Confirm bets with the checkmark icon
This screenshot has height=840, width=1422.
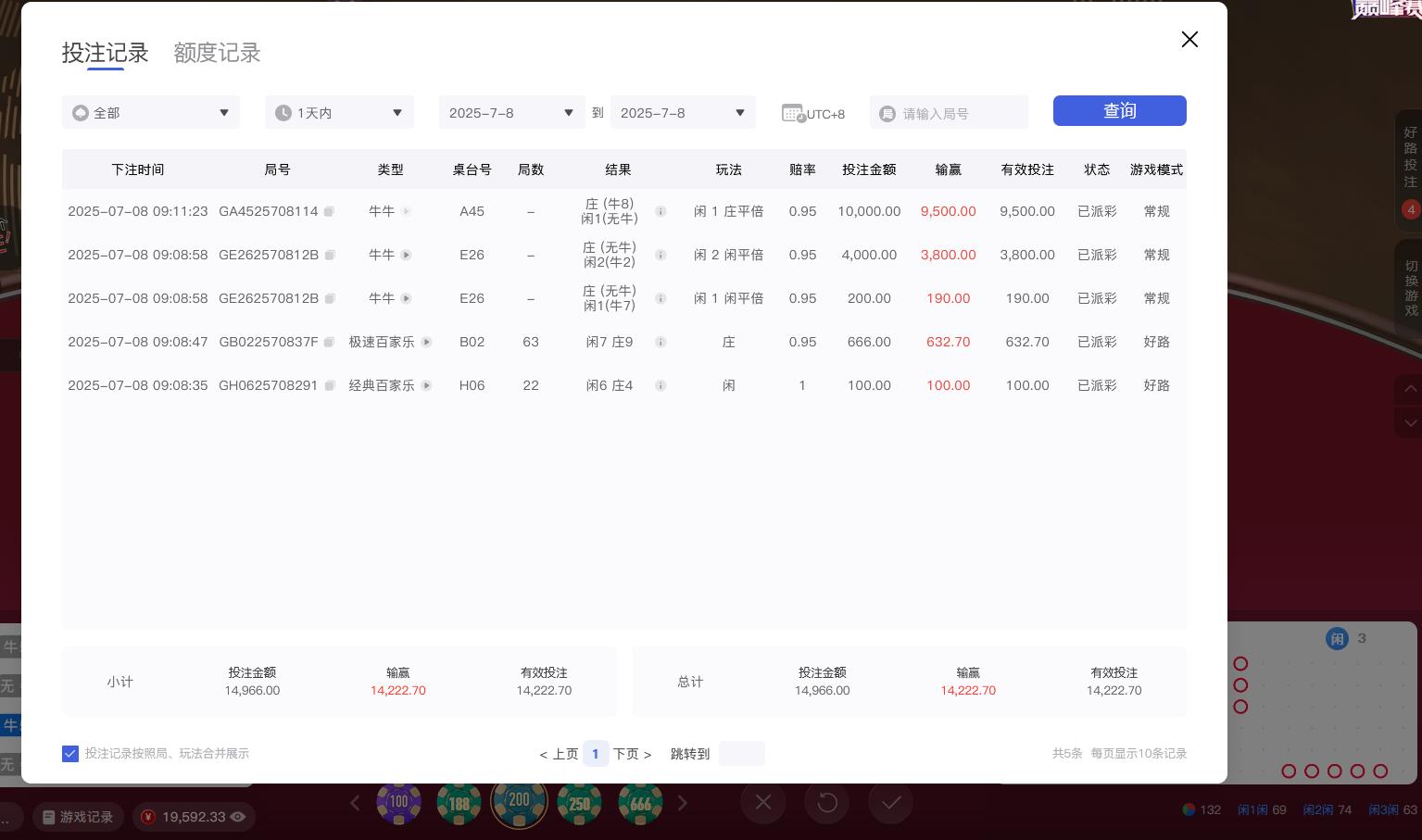pyautogui.click(x=890, y=802)
